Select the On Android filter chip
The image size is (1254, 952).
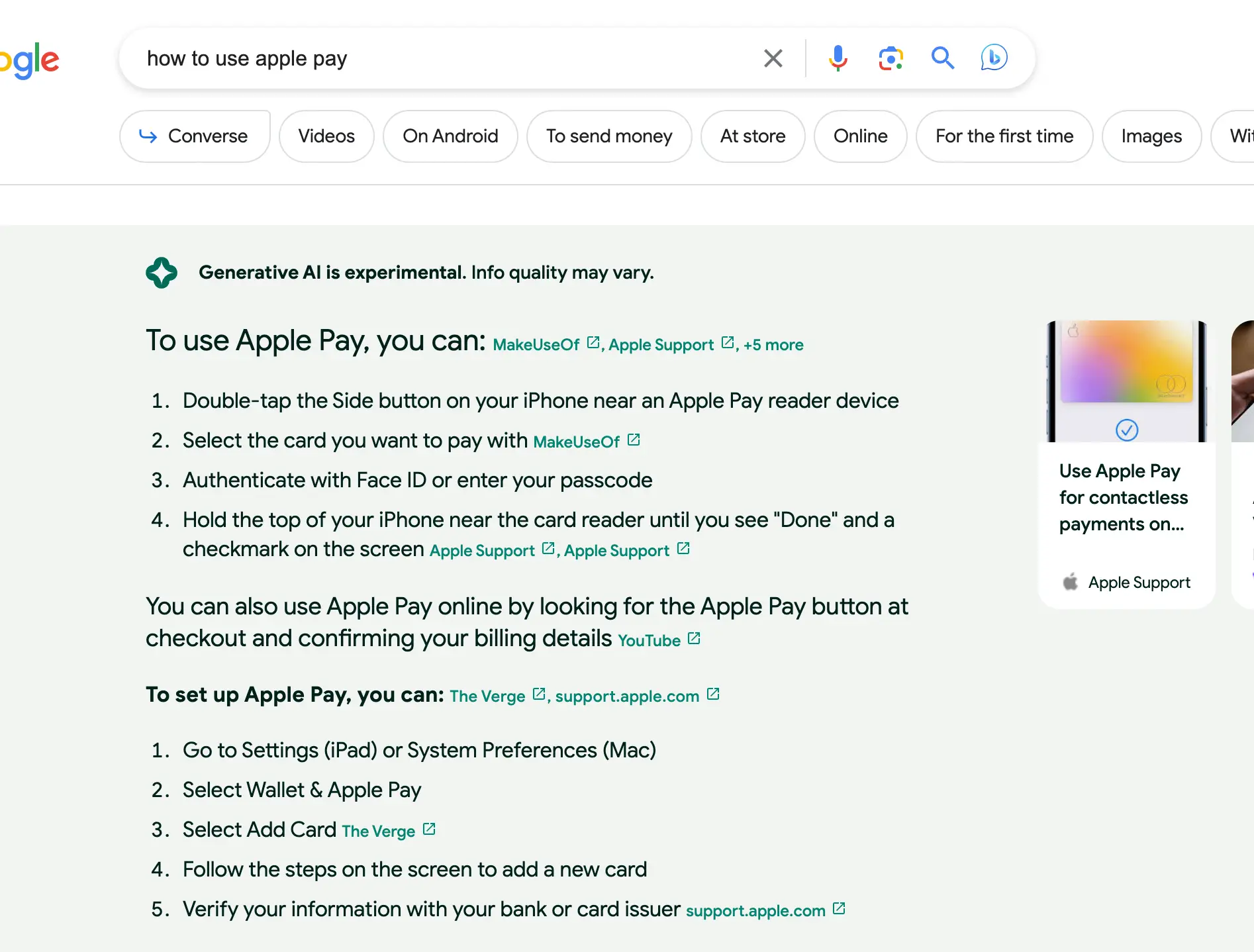pos(450,136)
